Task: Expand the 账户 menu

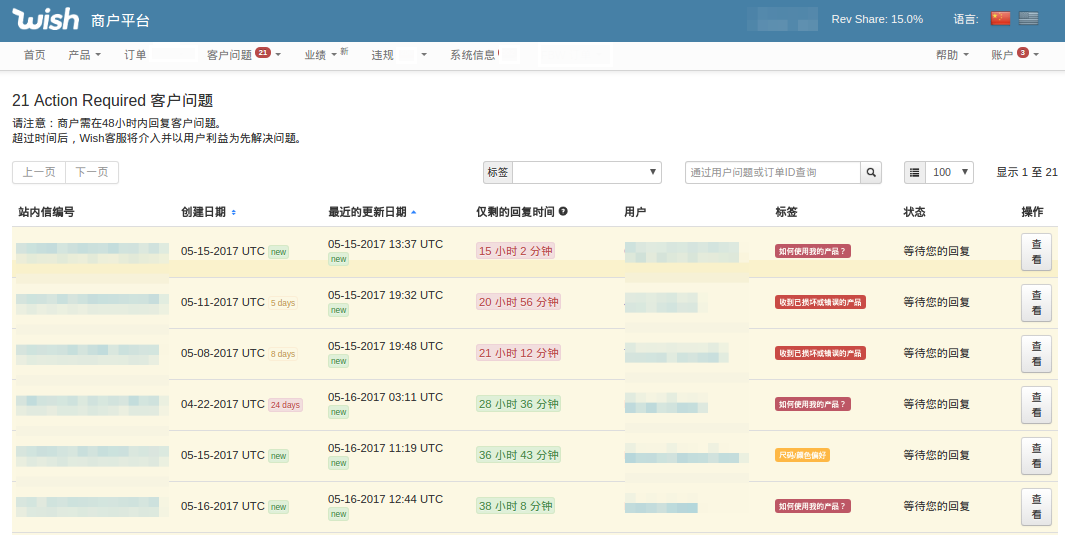Action: tap(1014, 55)
